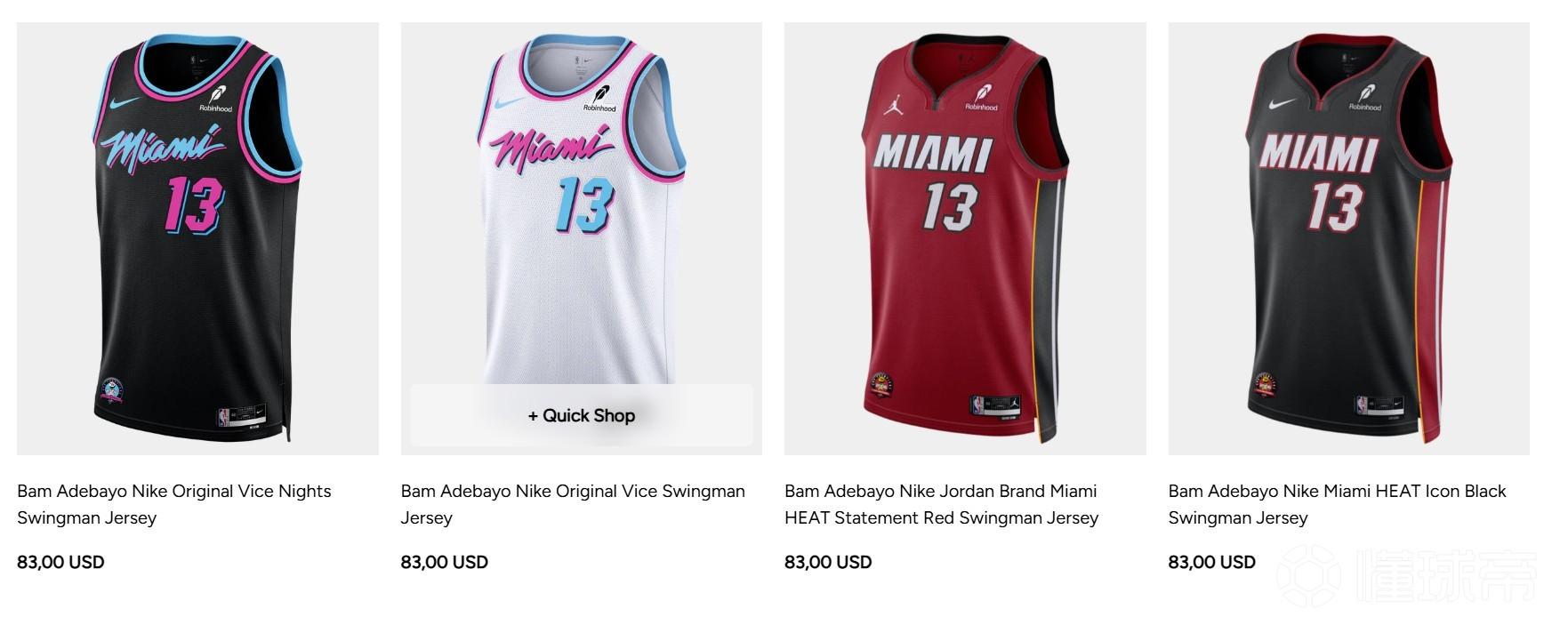This screenshot has height=617, width=1568.
Task: Open Bam Adebayo Original Vice Swingman Jersey link
Action: (x=573, y=504)
